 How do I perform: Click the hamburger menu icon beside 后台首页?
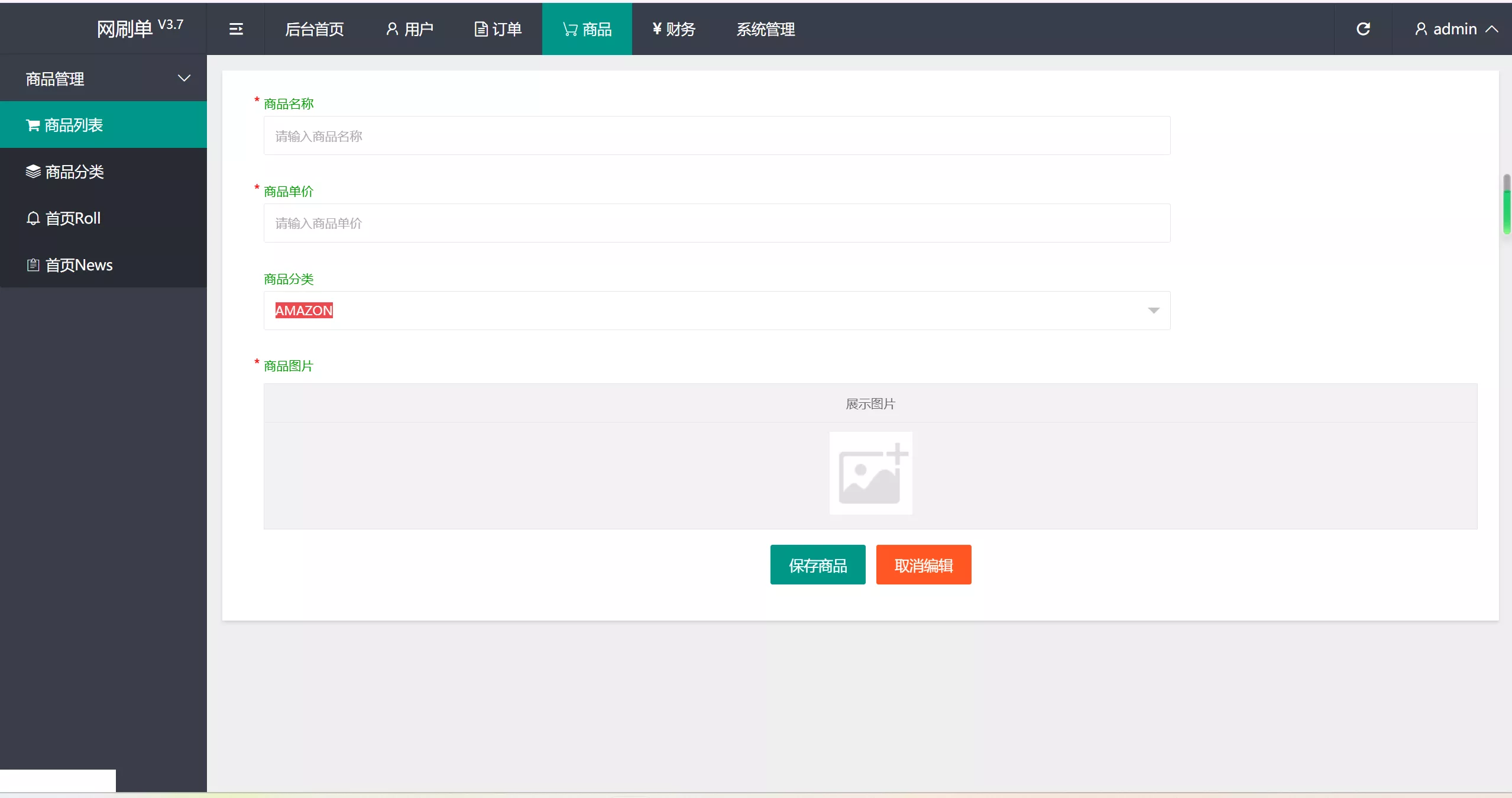tap(236, 28)
